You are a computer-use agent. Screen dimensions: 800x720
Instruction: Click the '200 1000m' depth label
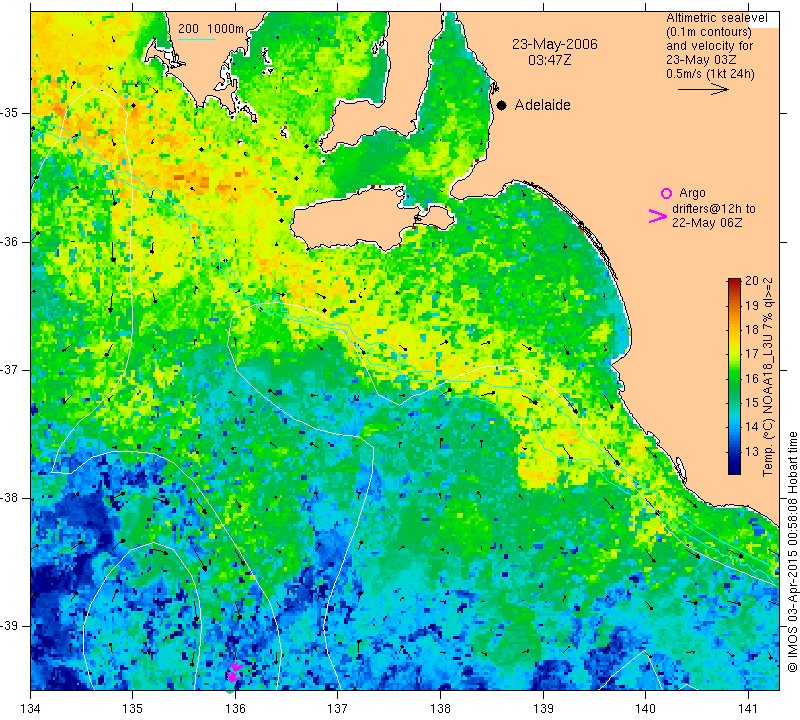211,29
